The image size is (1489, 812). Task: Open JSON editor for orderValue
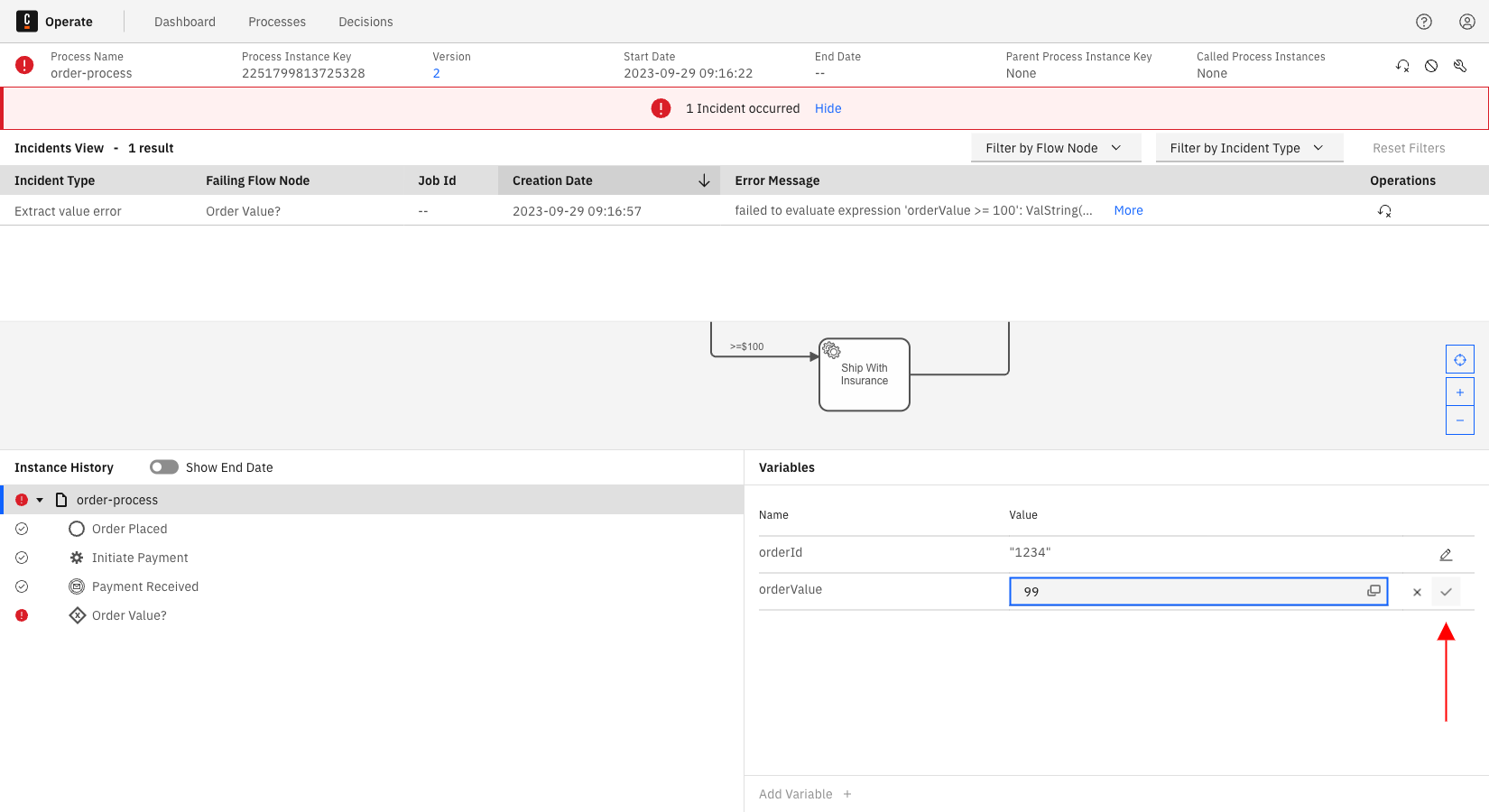(x=1373, y=591)
